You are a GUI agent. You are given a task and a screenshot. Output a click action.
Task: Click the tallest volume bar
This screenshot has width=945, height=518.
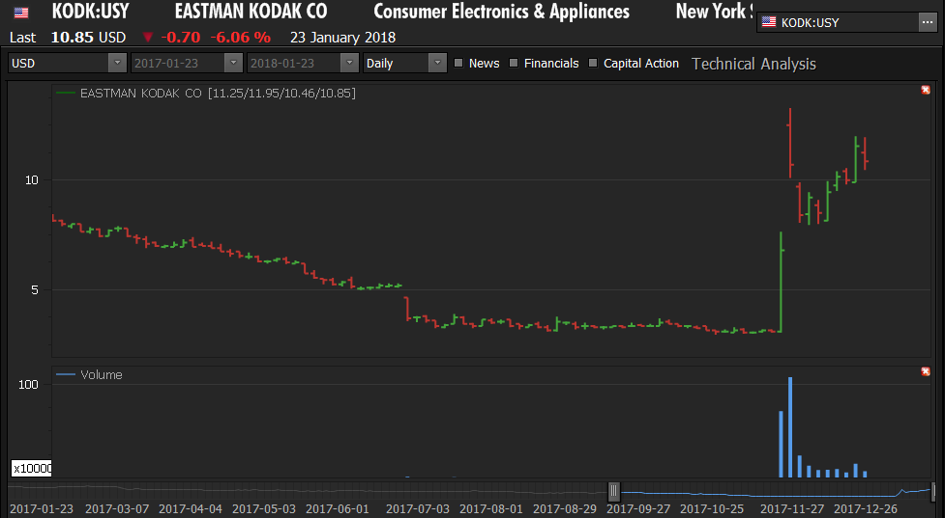coord(790,427)
